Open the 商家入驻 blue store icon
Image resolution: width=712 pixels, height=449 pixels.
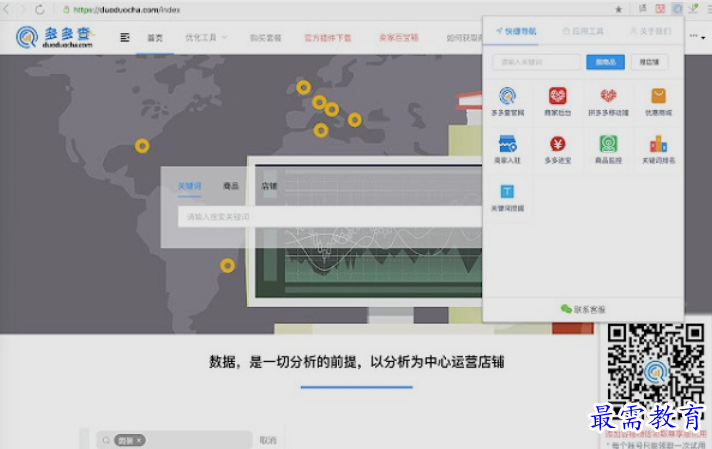click(507, 144)
